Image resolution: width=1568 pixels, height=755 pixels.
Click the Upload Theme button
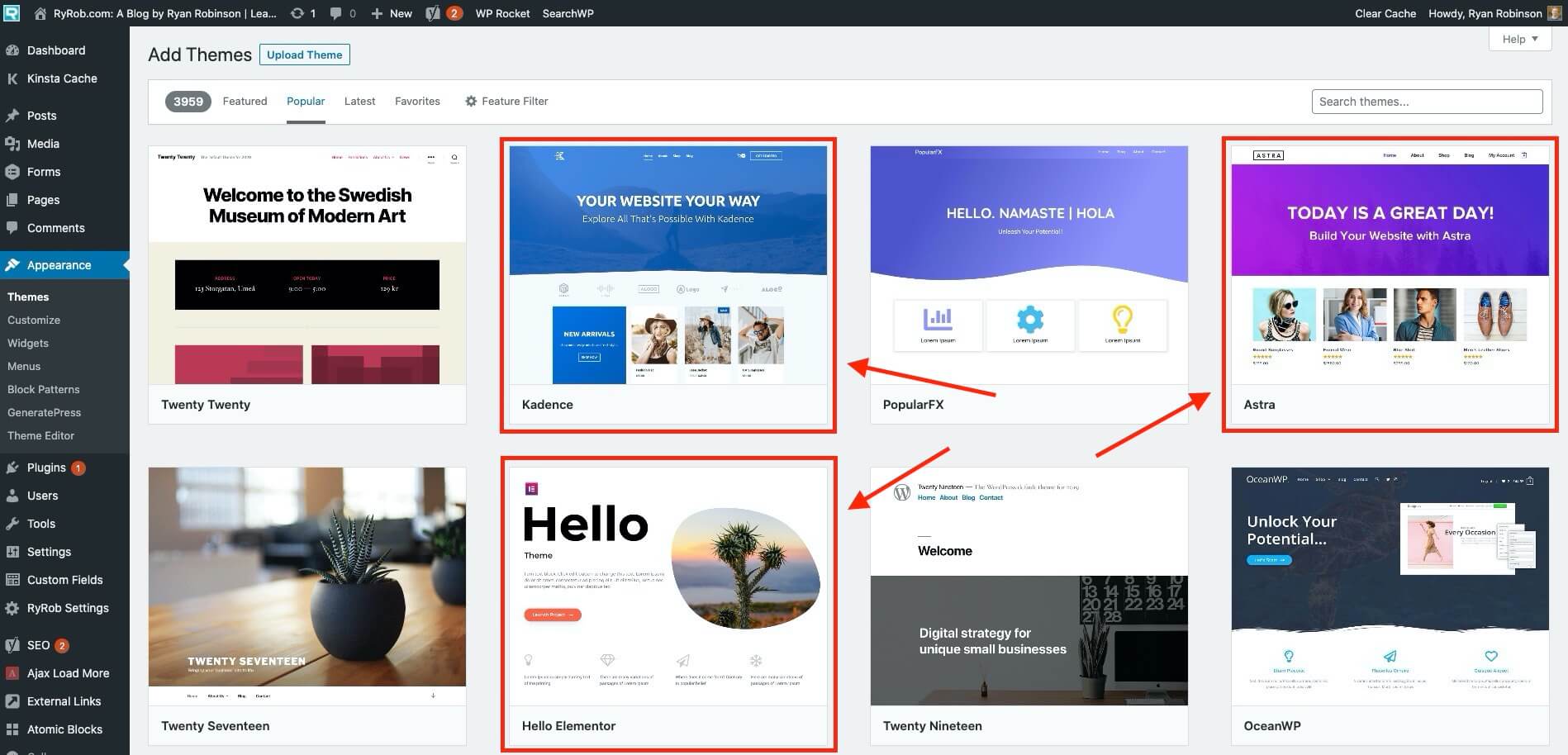[x=304, y=55]
